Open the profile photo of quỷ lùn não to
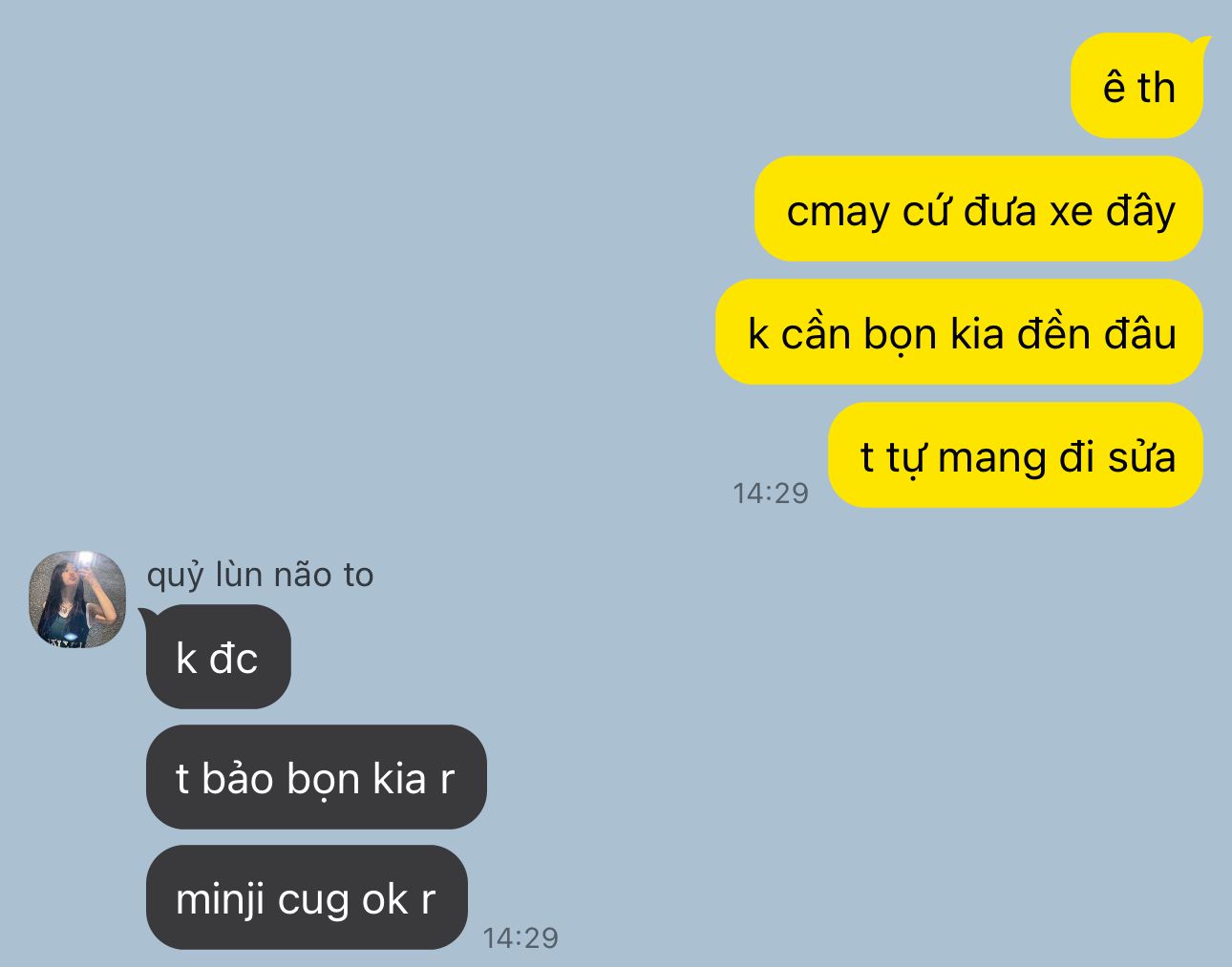Image resolution: width=1232 pixels, height=967 pixels. [77, 599]
